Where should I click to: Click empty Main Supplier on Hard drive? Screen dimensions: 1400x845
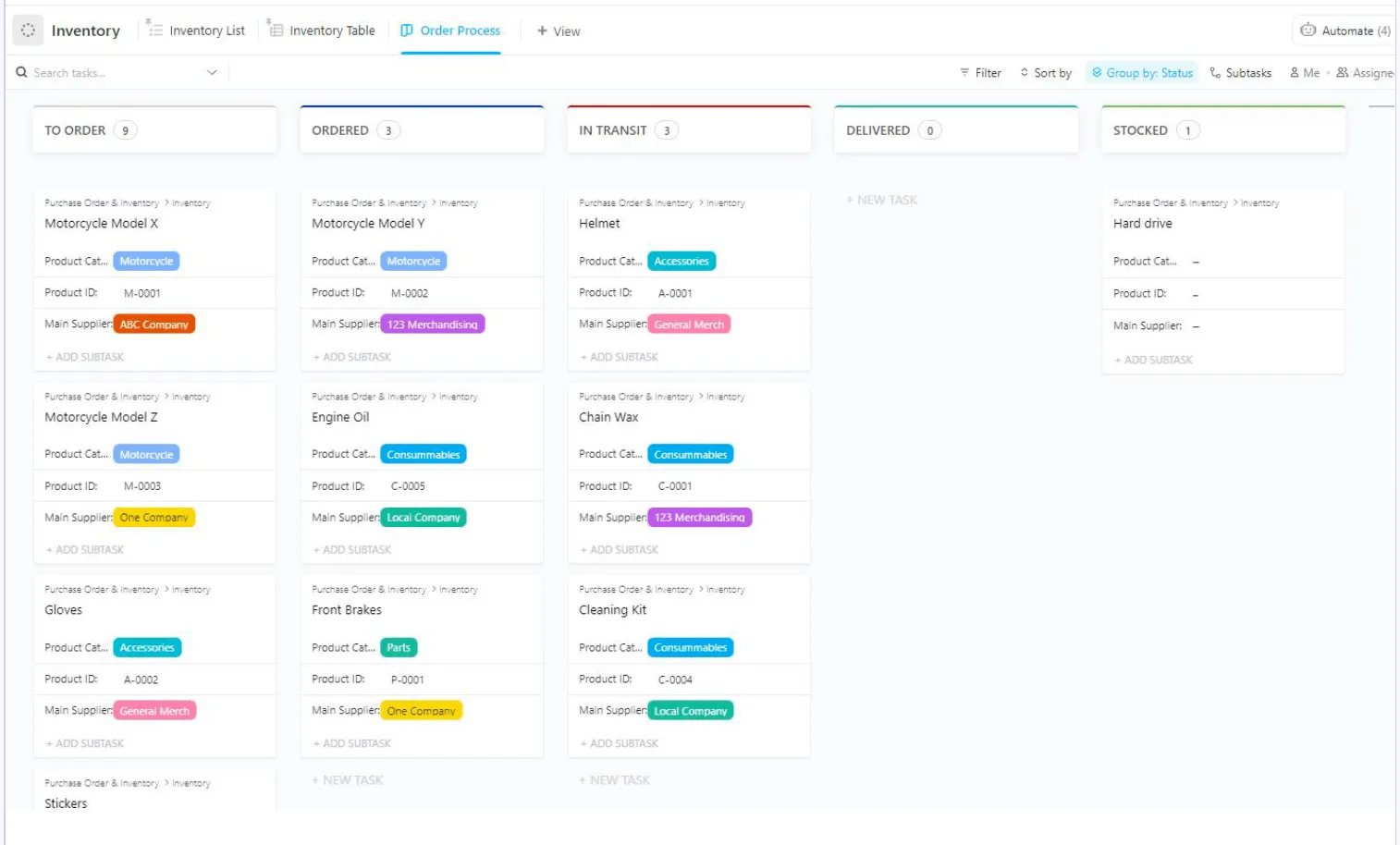coord(1196,326)
